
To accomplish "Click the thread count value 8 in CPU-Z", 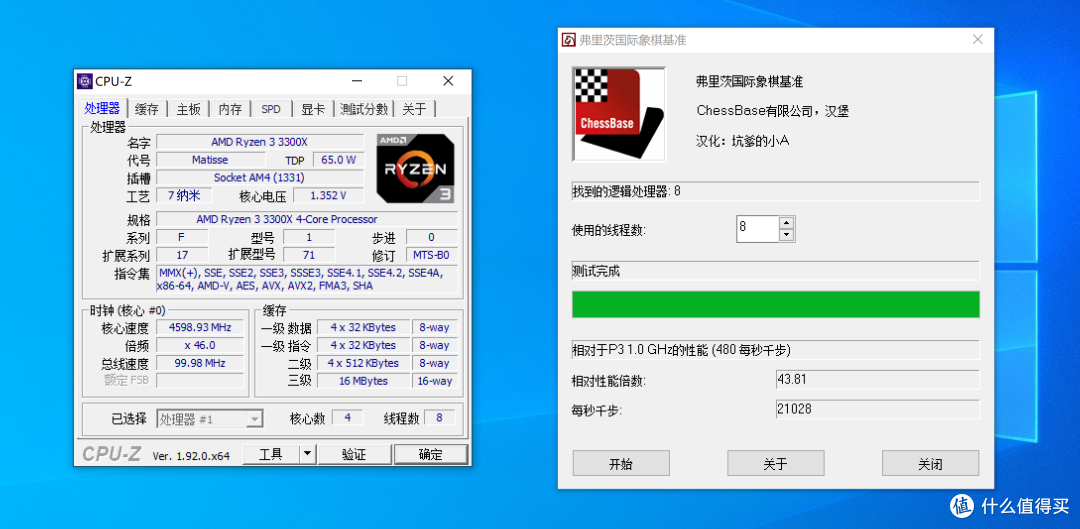I will [x=439, y=417].
